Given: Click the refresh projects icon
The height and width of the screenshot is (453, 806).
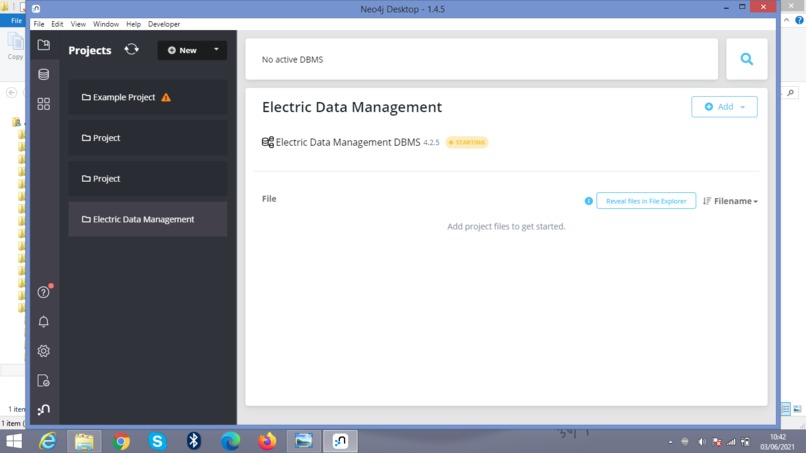Looking at the screenshot, I should click(x=132, y=49).
